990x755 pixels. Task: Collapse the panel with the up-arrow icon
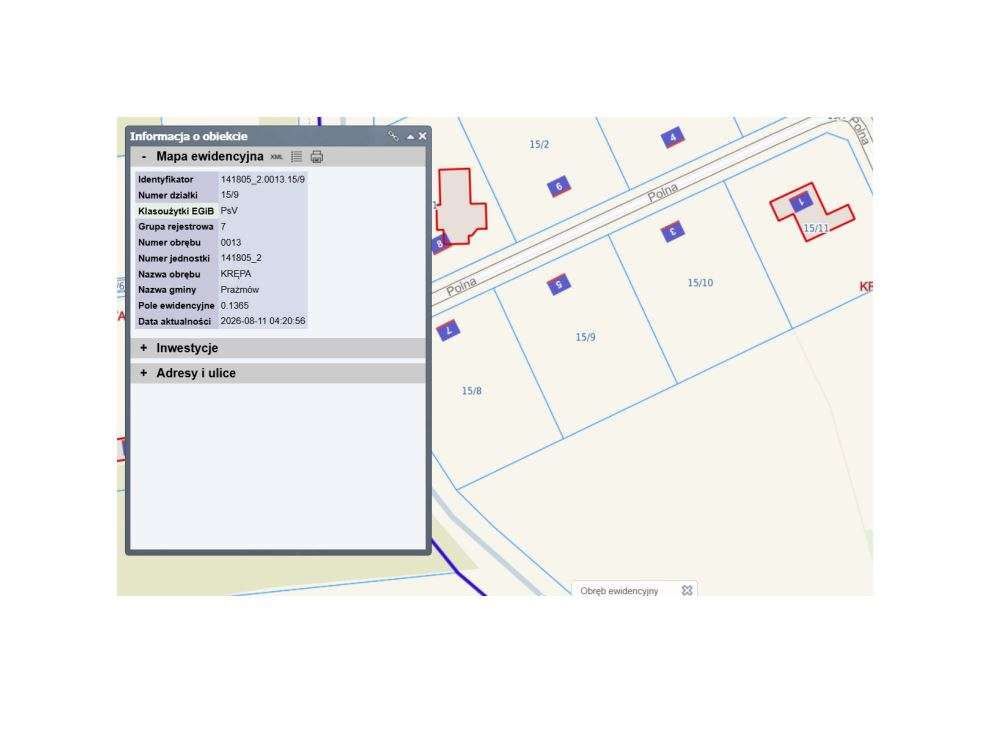(410, 136)
